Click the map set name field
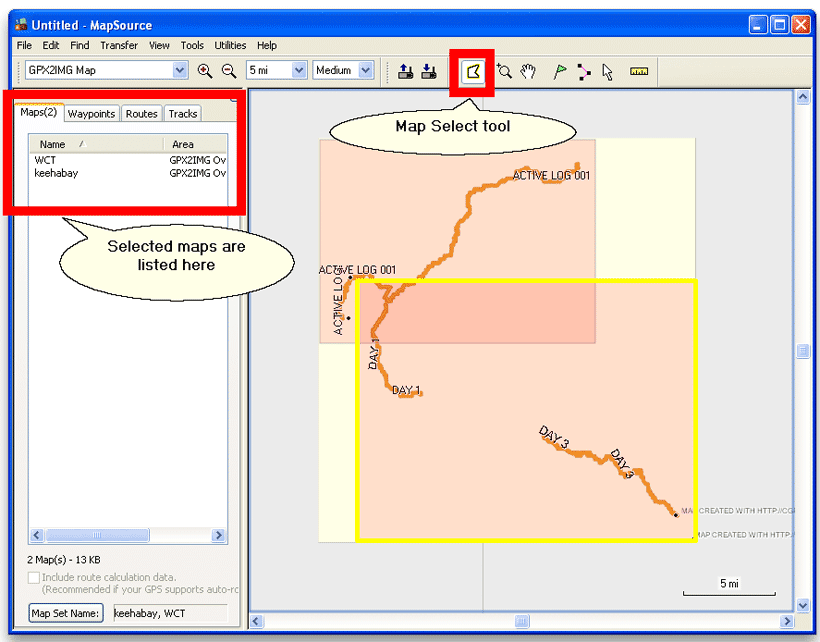This screenshot has height=642, width=820. [x=170, y=613]
